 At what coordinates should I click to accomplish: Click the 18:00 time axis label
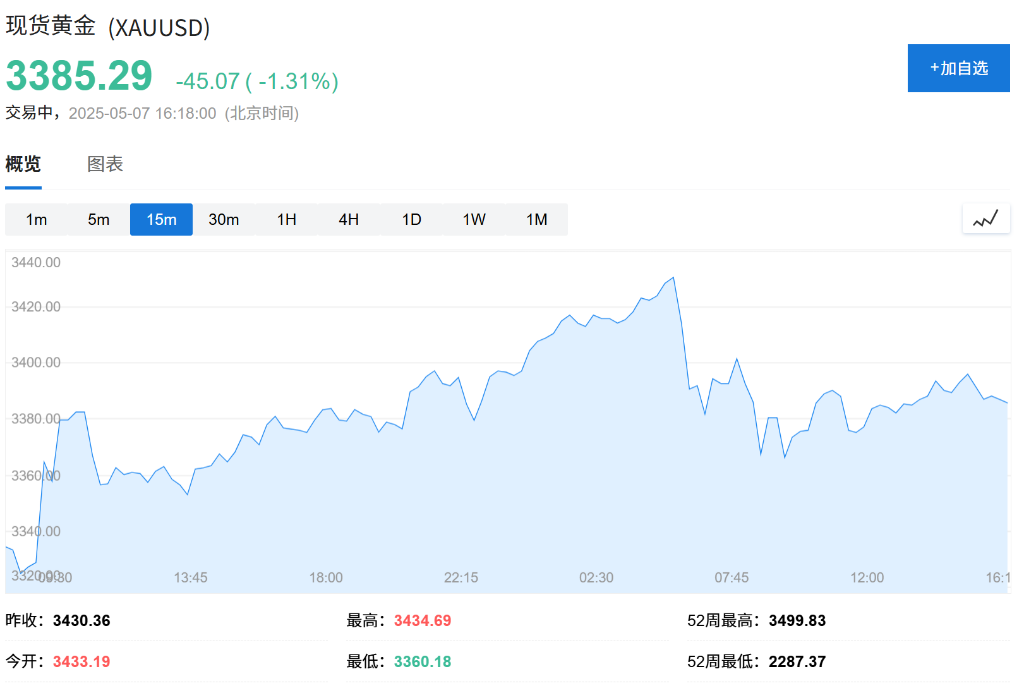click(326, 577)
